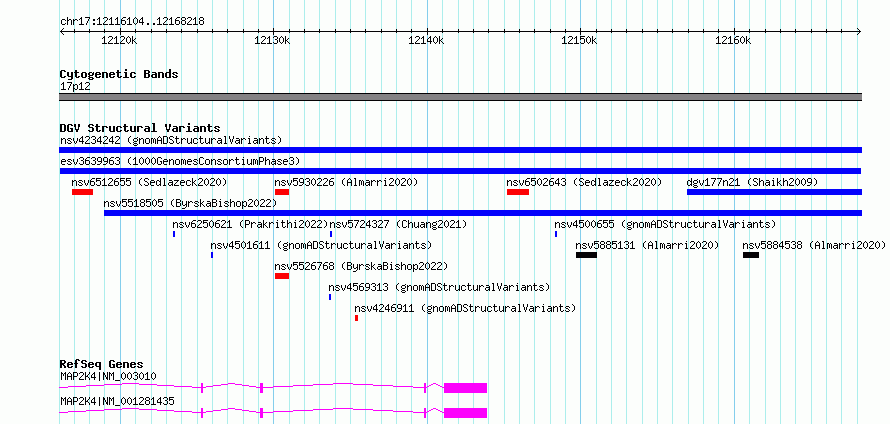Click the 12150k ruler tick label
890x424 pixels.
[580, 41]
